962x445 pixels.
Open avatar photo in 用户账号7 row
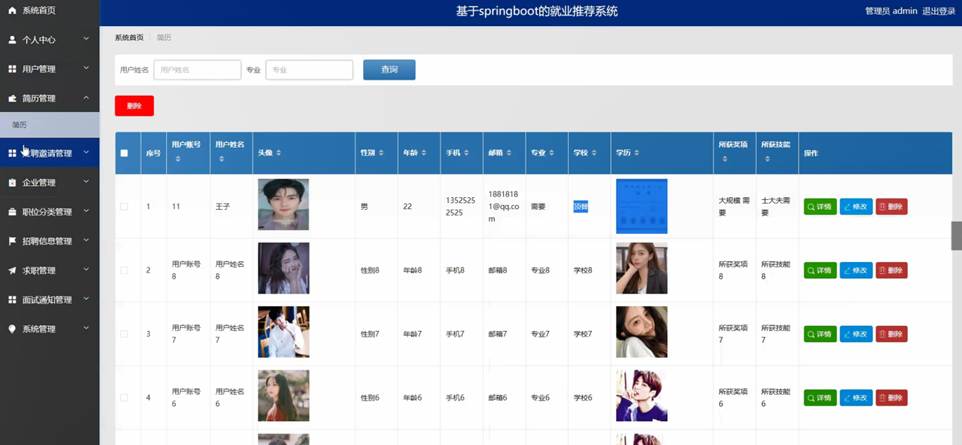[x=283, y=332]
